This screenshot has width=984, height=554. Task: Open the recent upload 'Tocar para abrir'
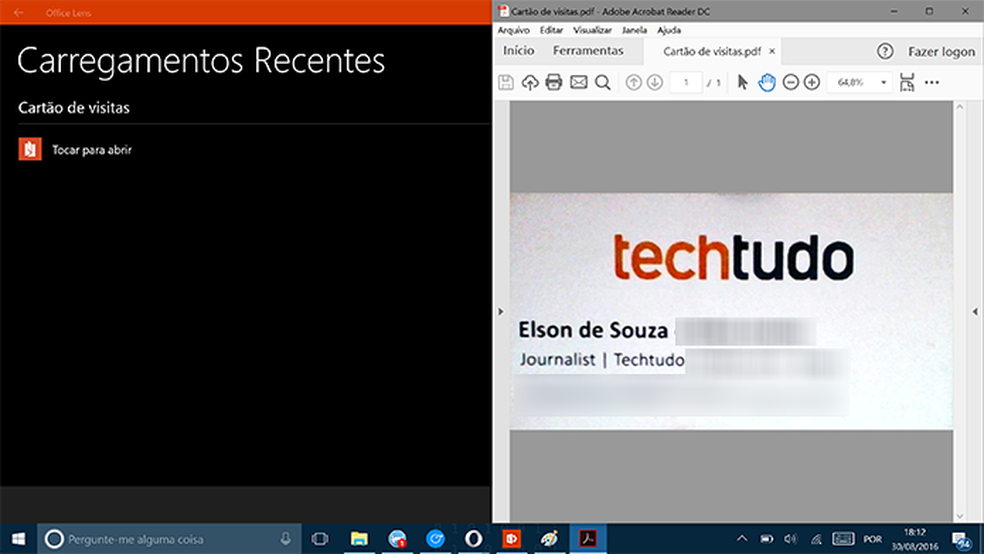coord(92,150)
